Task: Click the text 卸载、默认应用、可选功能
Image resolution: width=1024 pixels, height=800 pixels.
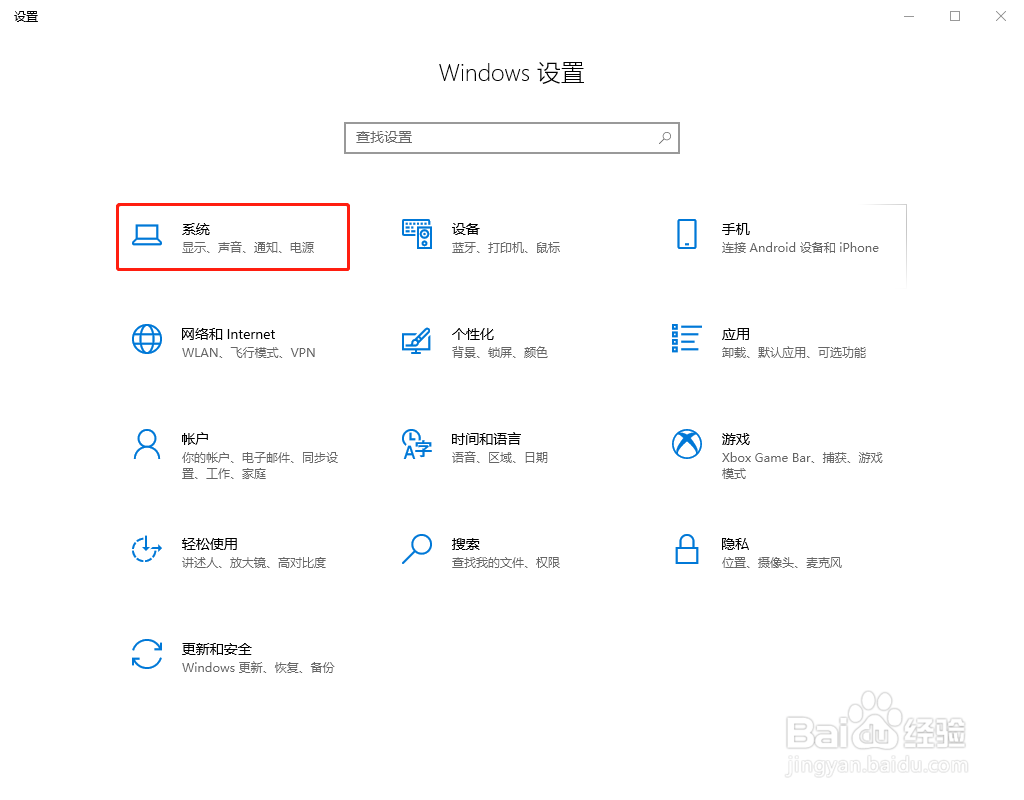Action: (x=794, y=353)
